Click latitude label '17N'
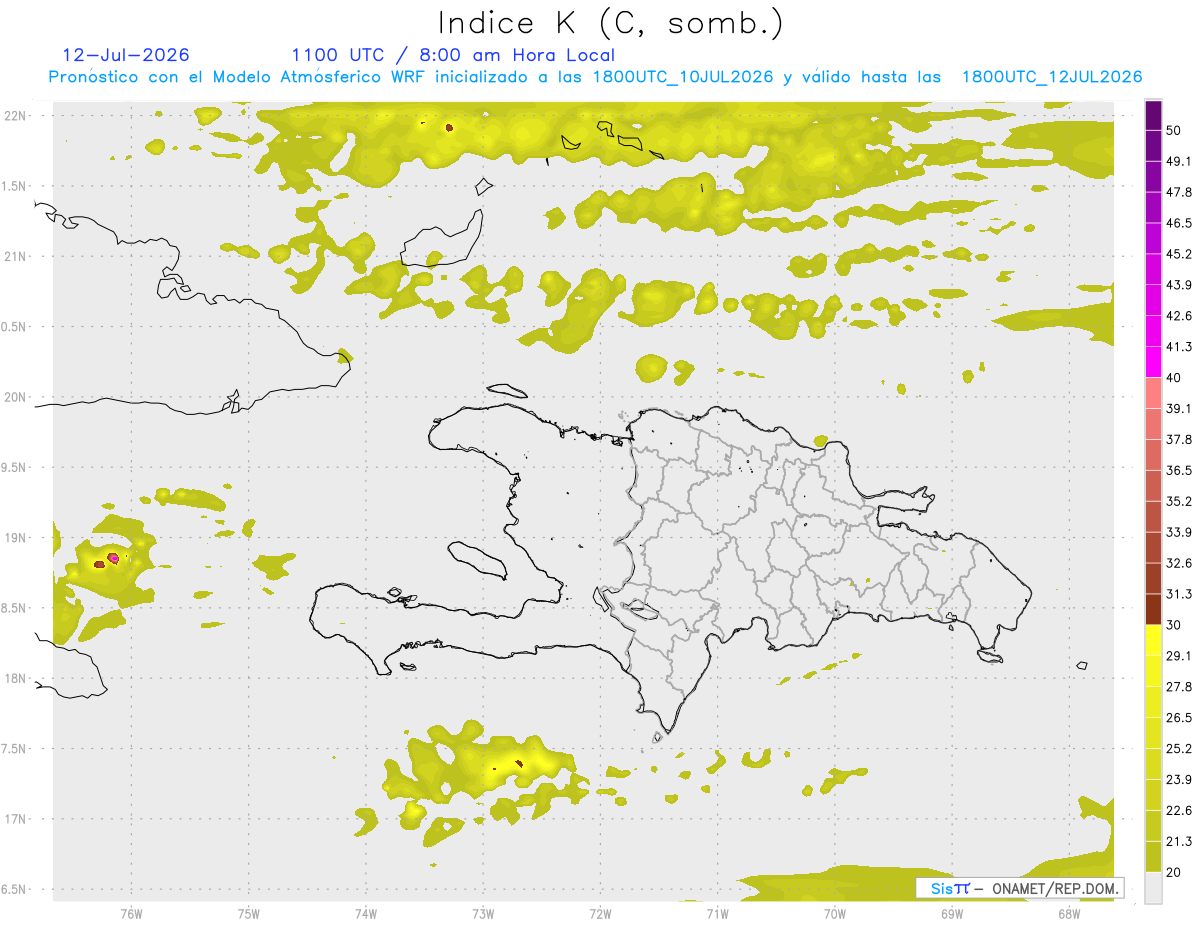Viewport: 1200px width, 927px height. 16,819
